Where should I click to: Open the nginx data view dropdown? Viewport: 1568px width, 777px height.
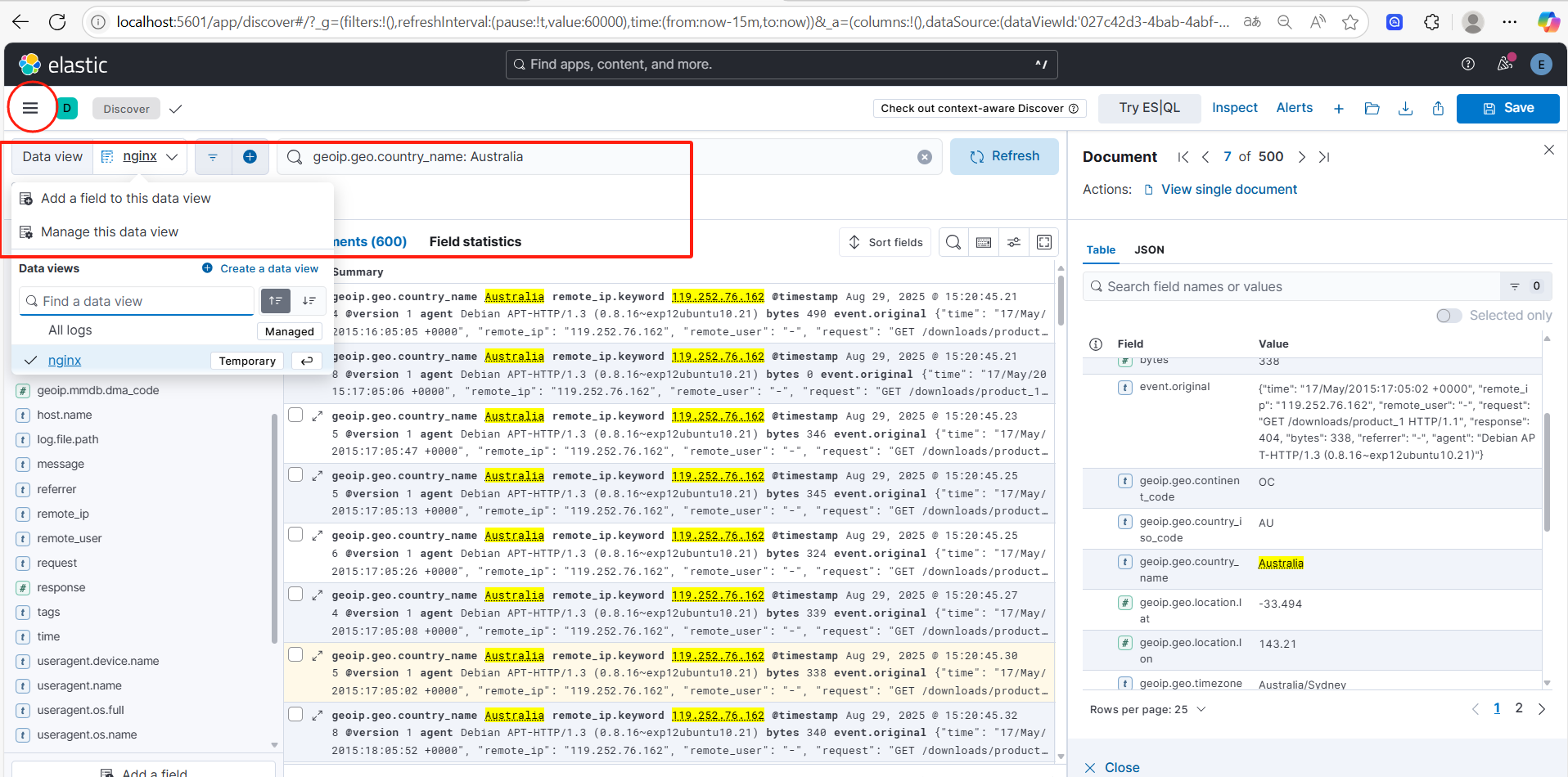(x=140, y=157)
